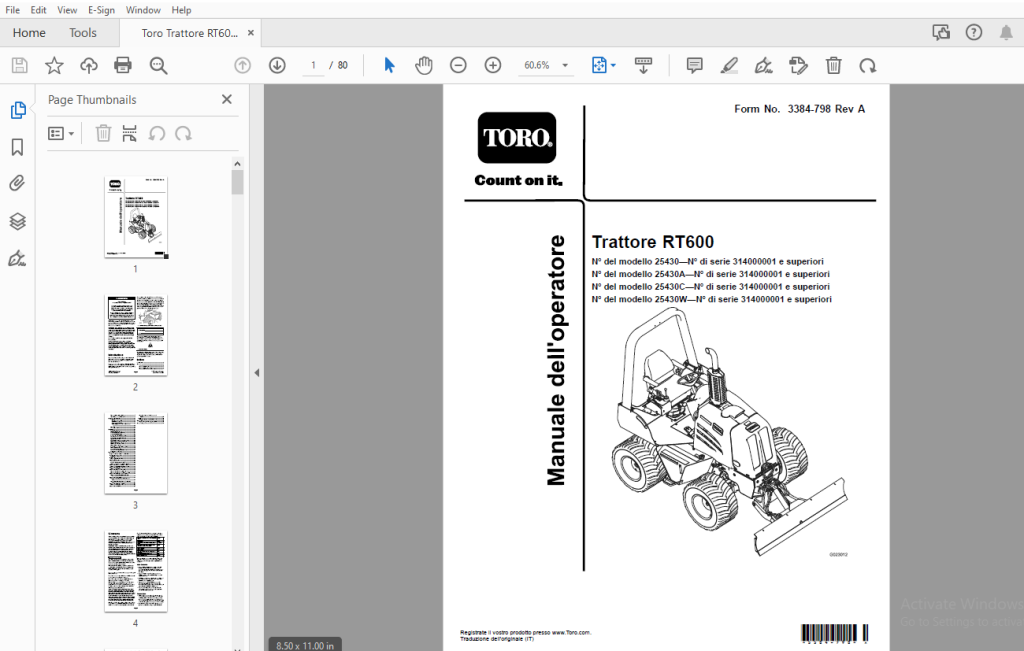Image resolution: width=1024 pixels, height=651 pixels.
Task: Open the Attachments paperclip panel
Action: click(18, 183)
